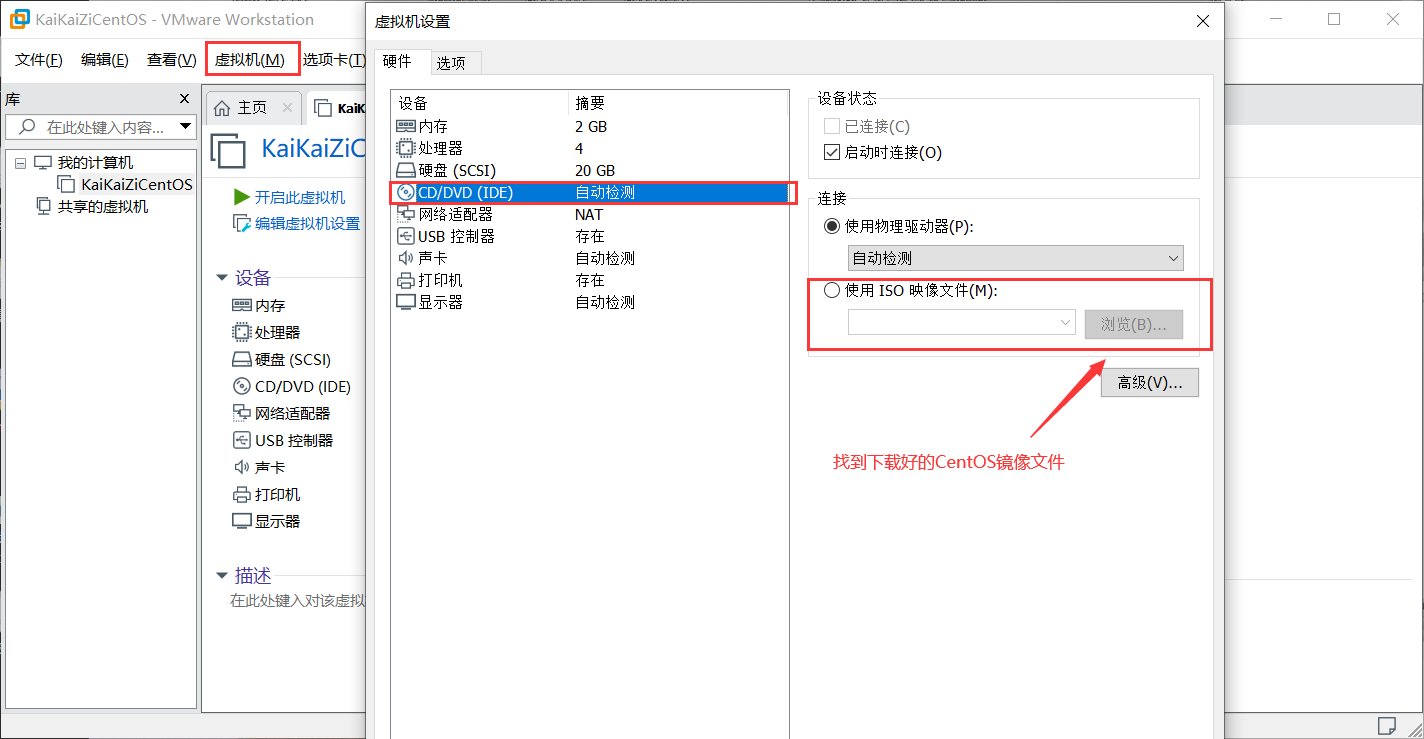The height and width of the screenshot is (739, 1424).
Task: Click the 摘要 column header in settings list
Action: (679, 103)
